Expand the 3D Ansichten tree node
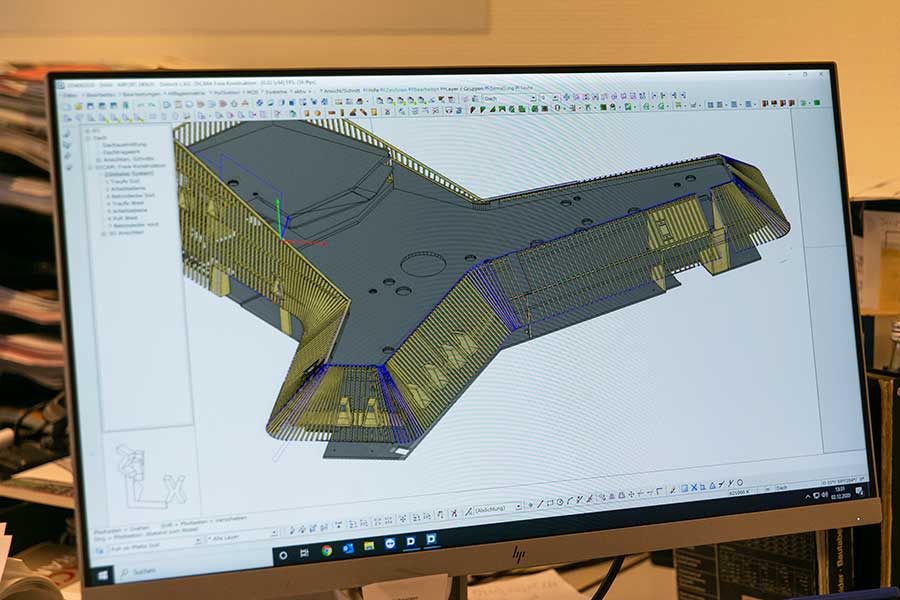The width and height of the screenshot is (900, 600). coord(103,234)
